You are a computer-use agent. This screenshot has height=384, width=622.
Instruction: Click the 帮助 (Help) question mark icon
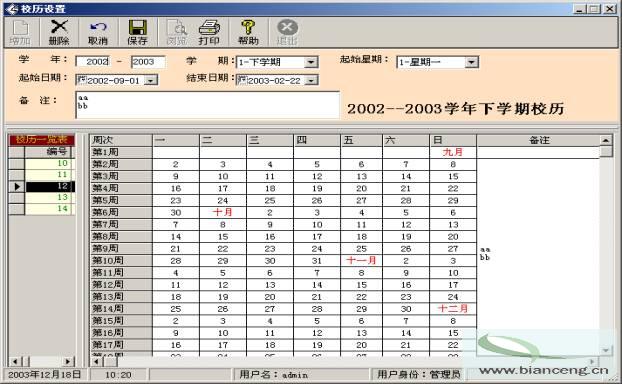(248, 27)
